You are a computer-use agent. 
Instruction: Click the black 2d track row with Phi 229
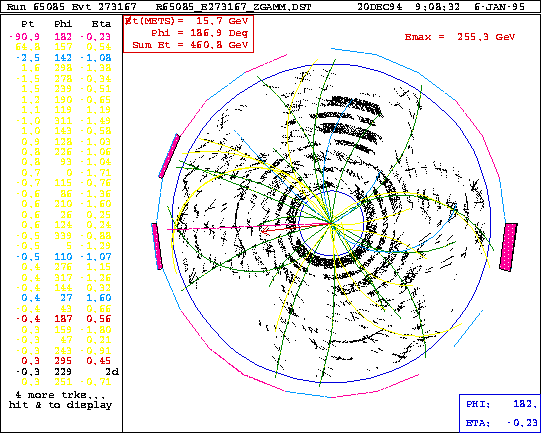point(67,372)
